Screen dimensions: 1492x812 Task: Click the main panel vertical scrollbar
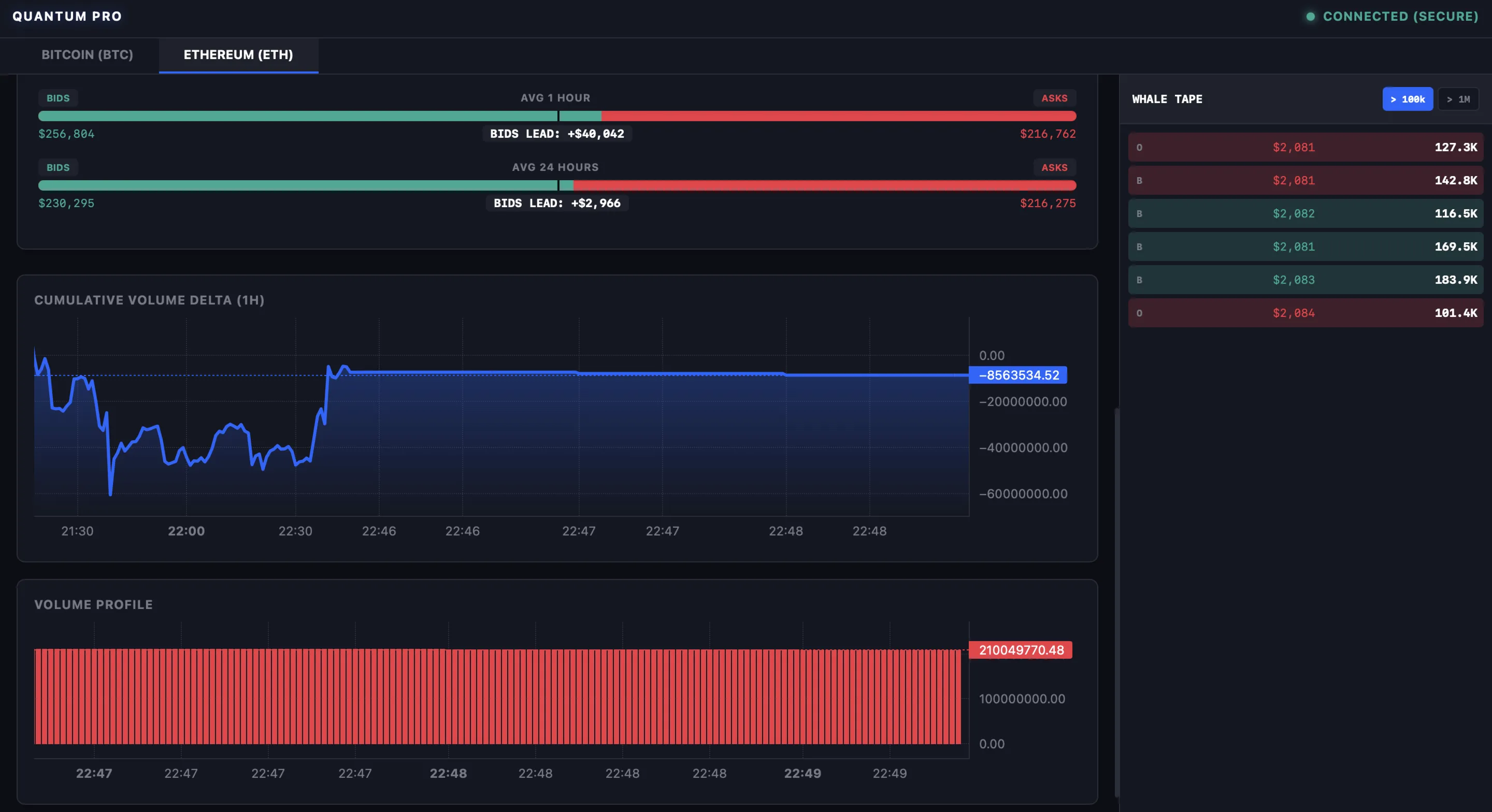pyautogui.click(x=1116, y=602)
